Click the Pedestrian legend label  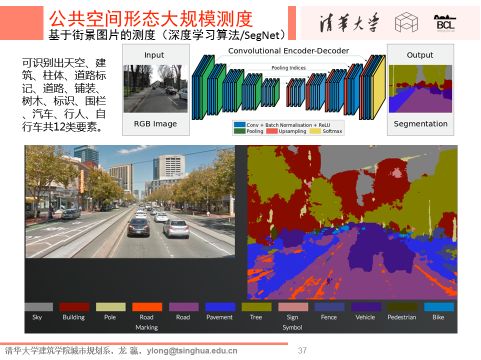click(402, 317)
